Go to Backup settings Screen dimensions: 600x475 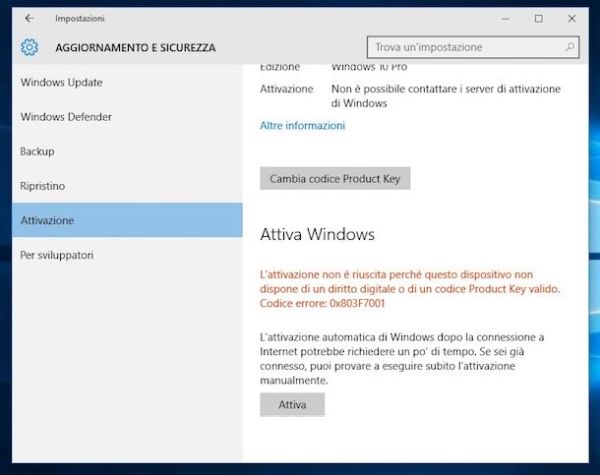point(37,151)
